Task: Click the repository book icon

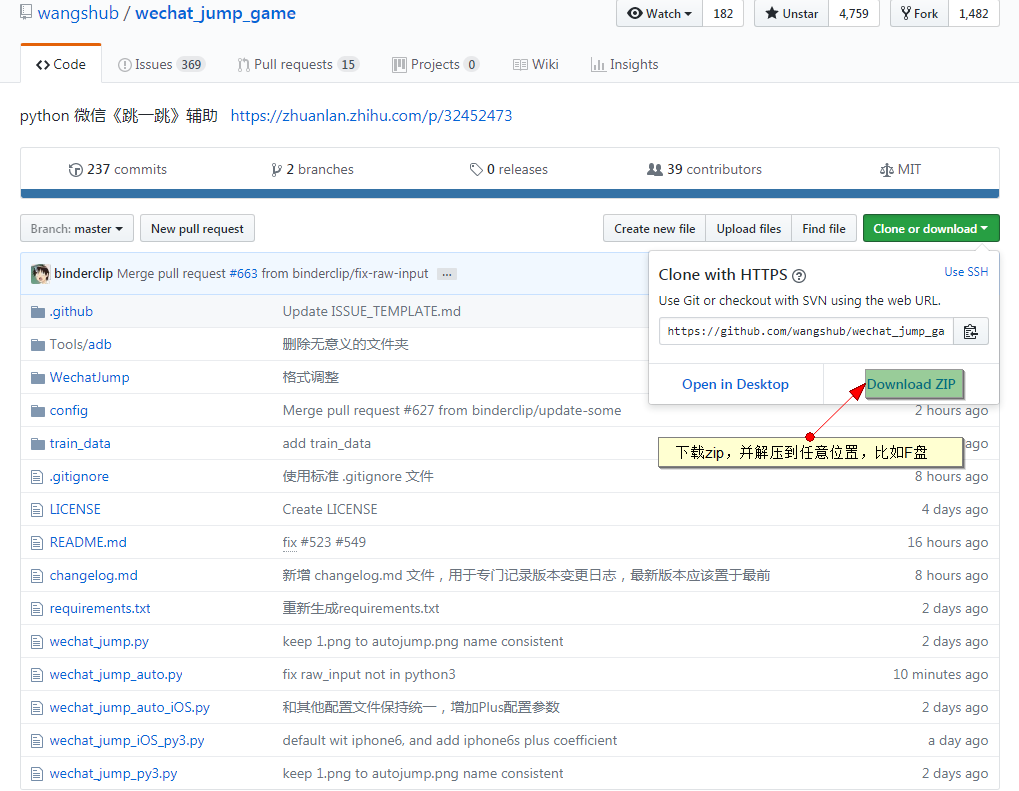Action: (26, 12)
